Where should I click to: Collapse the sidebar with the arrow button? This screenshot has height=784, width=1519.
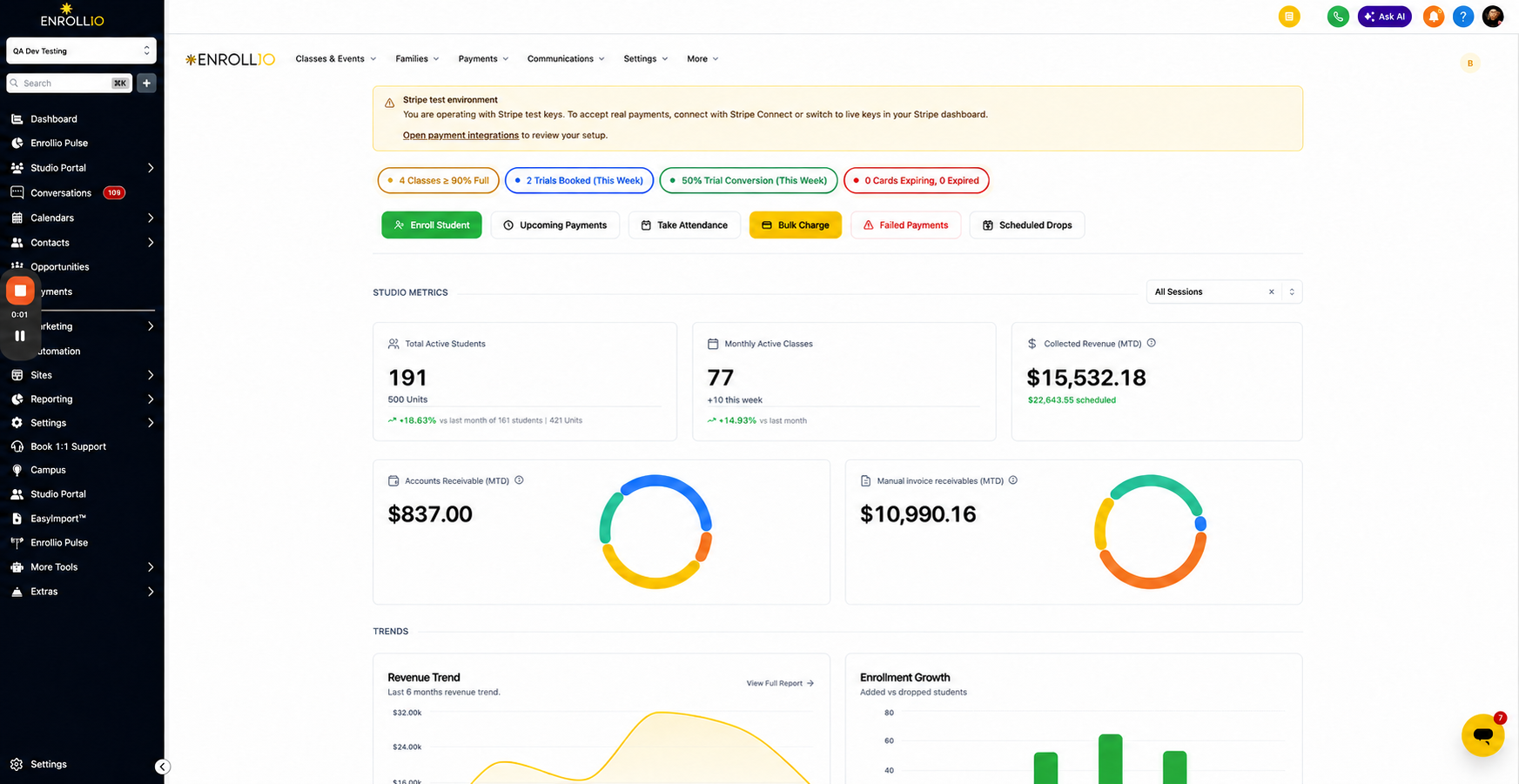(x=163, y=767)
